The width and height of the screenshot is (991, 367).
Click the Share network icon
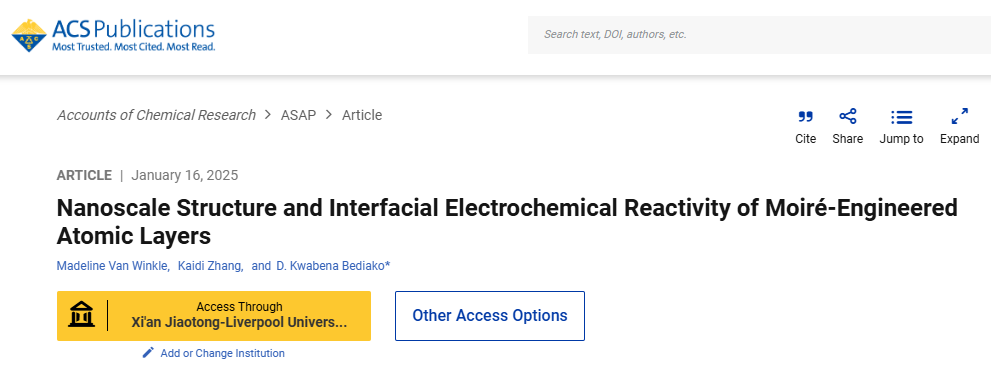848,117
